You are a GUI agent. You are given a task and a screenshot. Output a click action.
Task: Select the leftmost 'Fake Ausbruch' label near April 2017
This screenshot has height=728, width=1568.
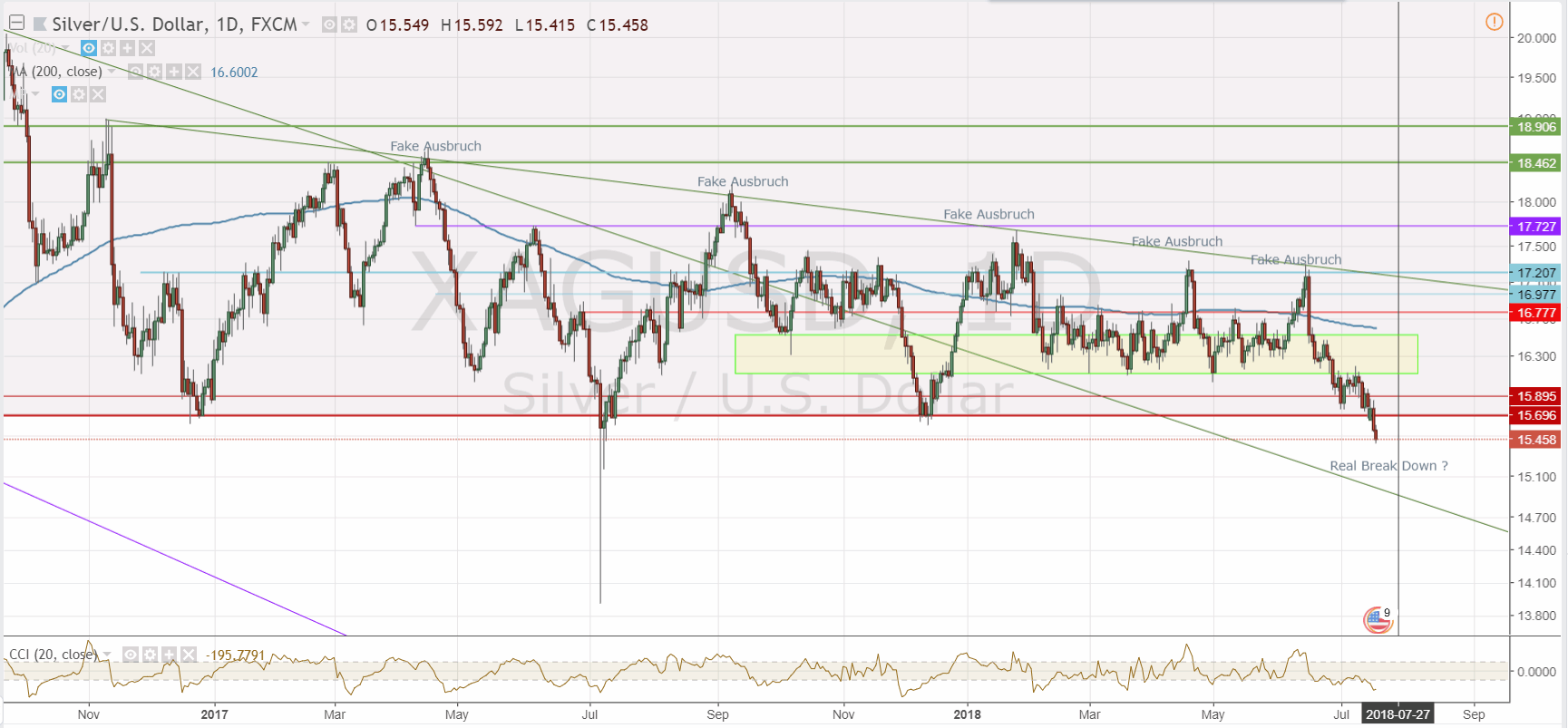[x=435, y=146]
